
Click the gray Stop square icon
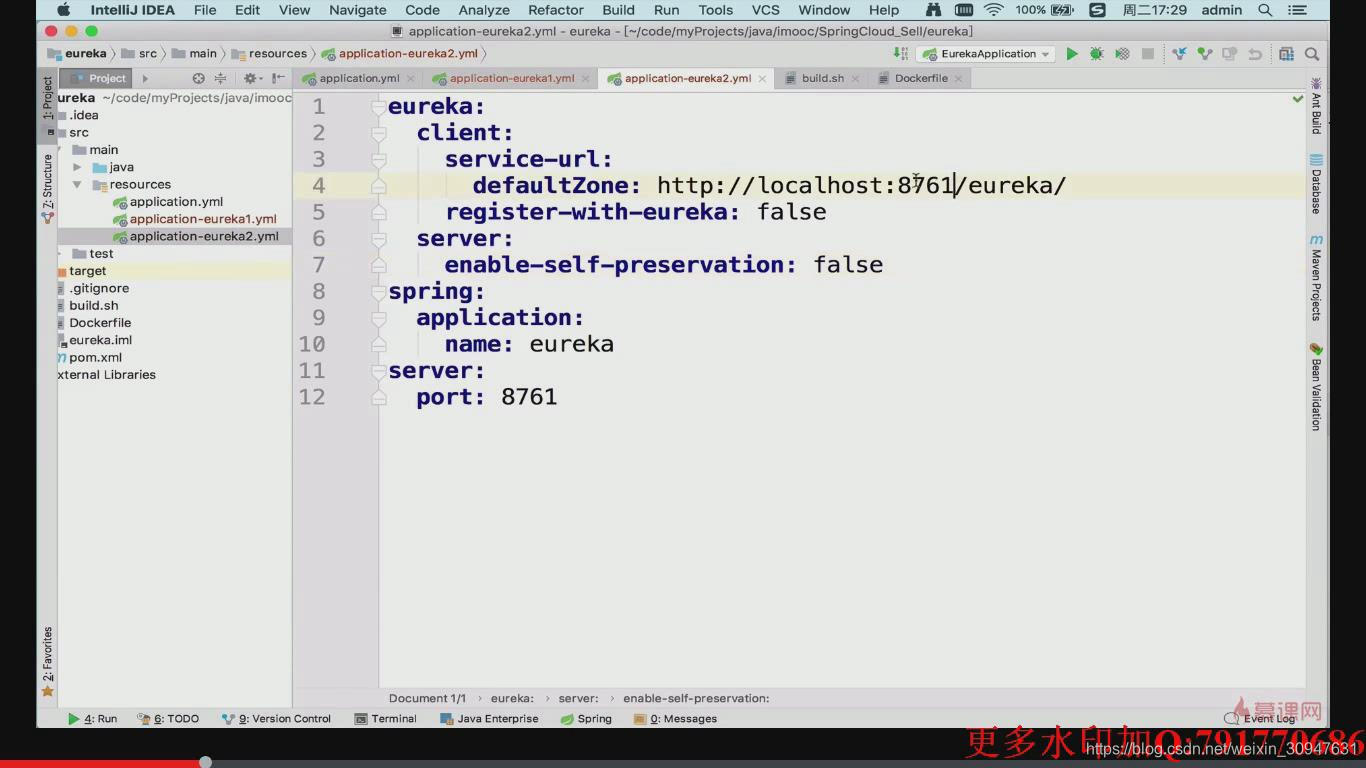tap(1148, 54)
